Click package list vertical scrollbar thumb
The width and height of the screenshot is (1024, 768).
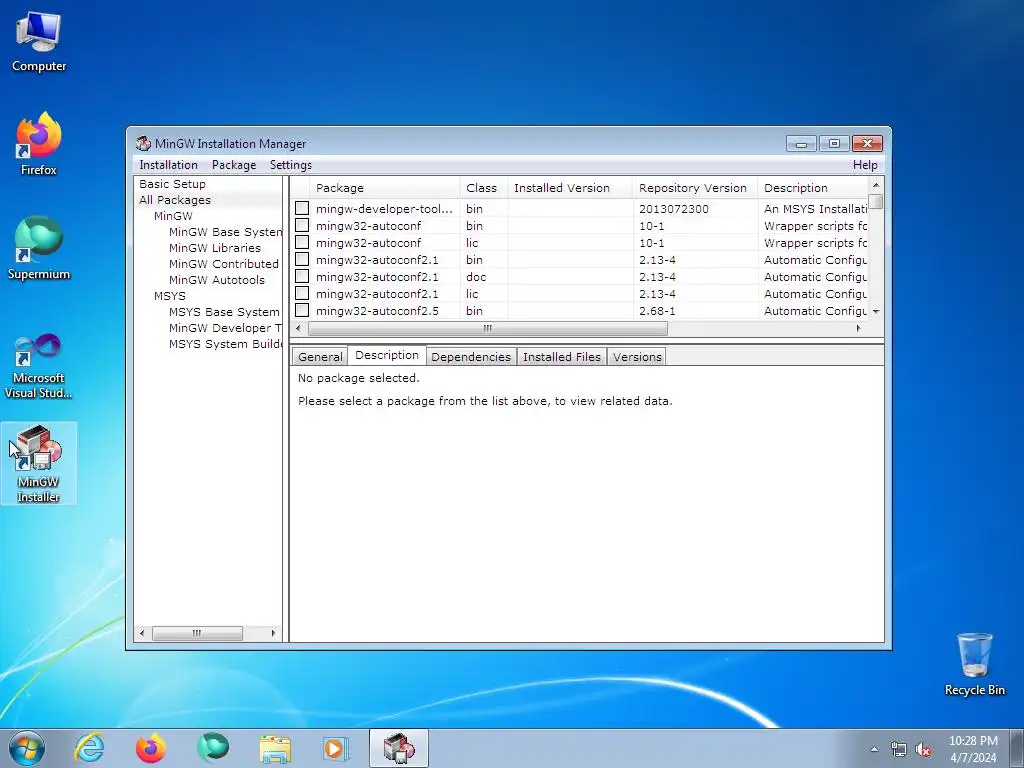(x=876, y=202)
